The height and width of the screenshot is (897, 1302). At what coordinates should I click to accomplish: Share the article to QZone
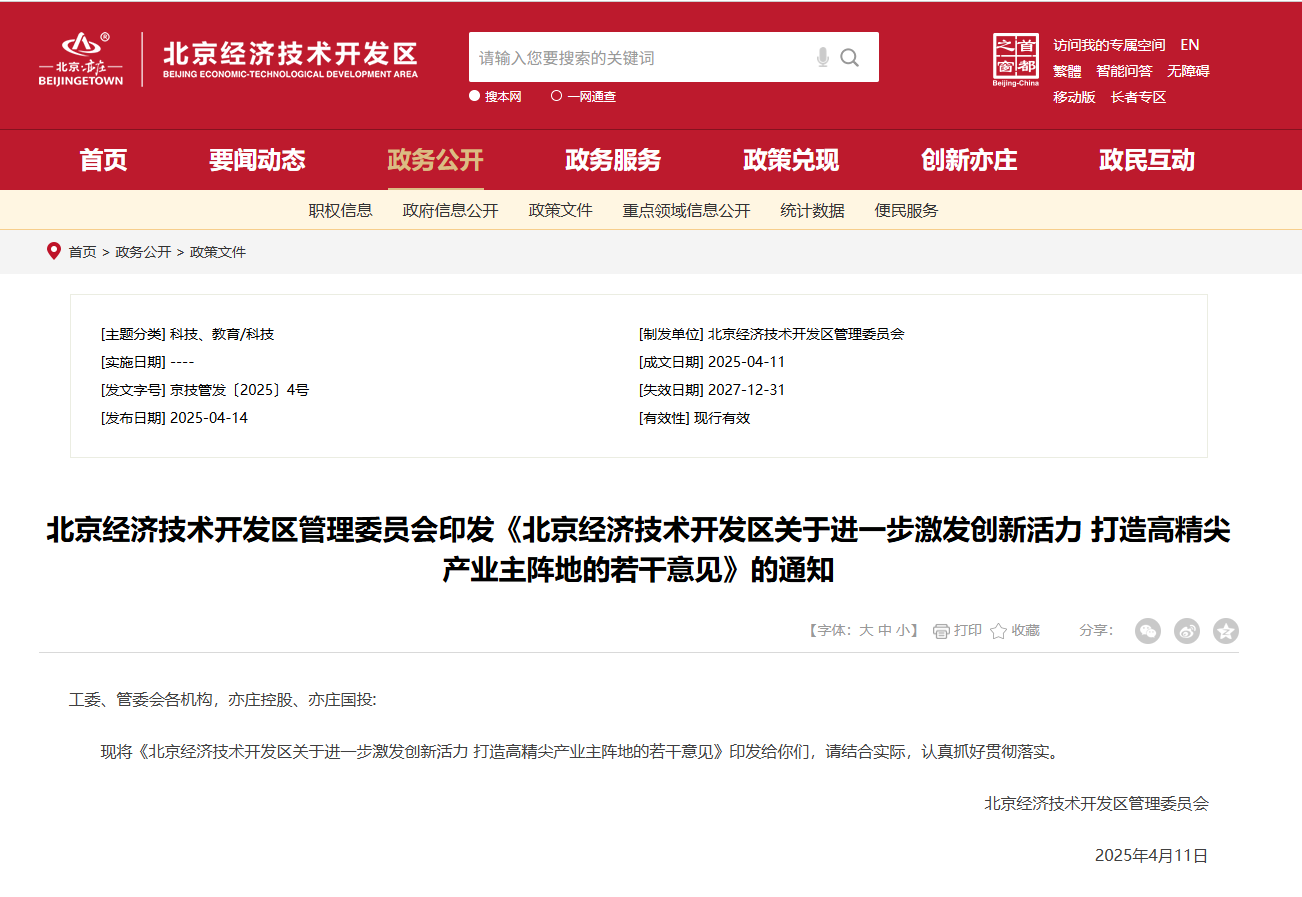pos(1225,631)
